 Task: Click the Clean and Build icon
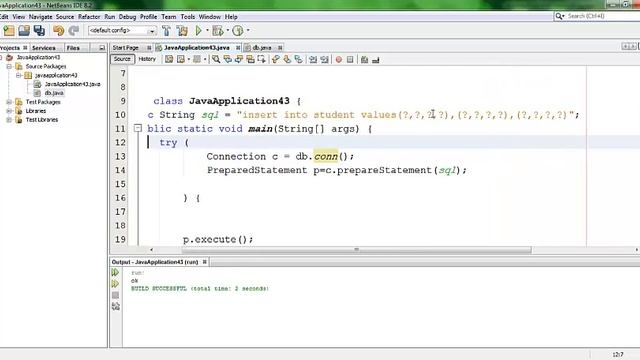pos(182,31)
